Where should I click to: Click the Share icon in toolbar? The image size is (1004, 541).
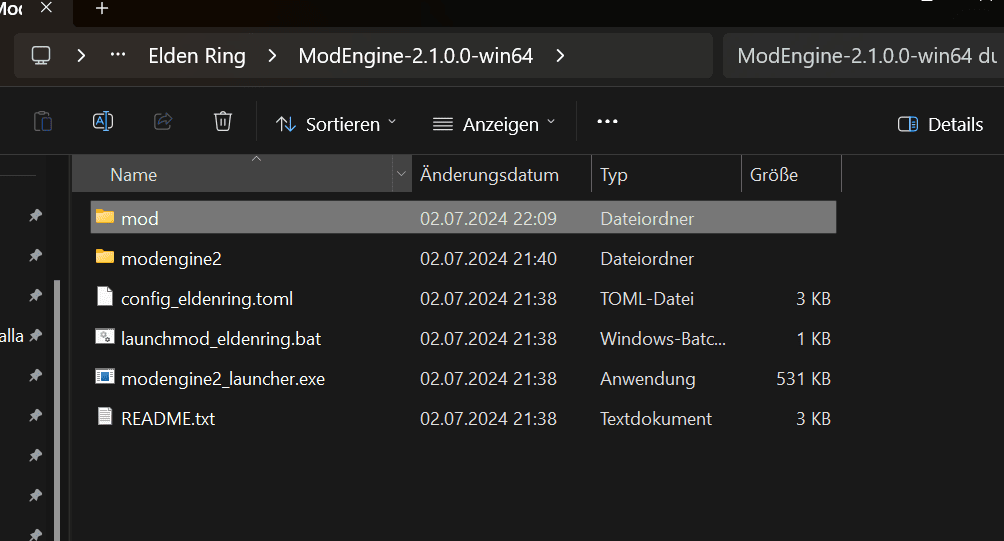(163, 121)
